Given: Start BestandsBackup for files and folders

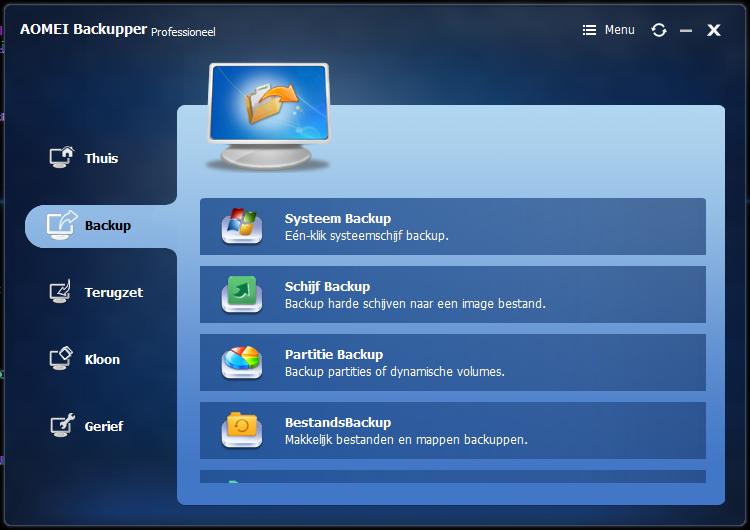Looking at the screenshot, I should (452, 430).
